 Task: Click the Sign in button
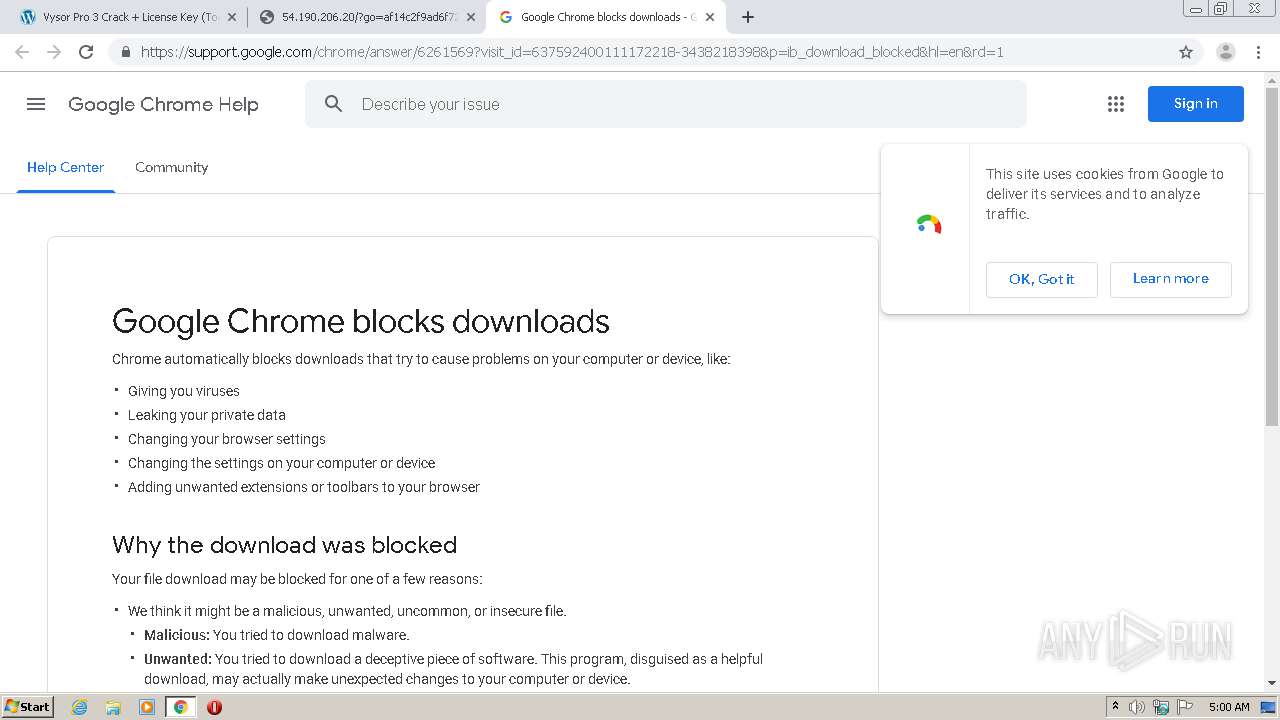click(1195, 104)
